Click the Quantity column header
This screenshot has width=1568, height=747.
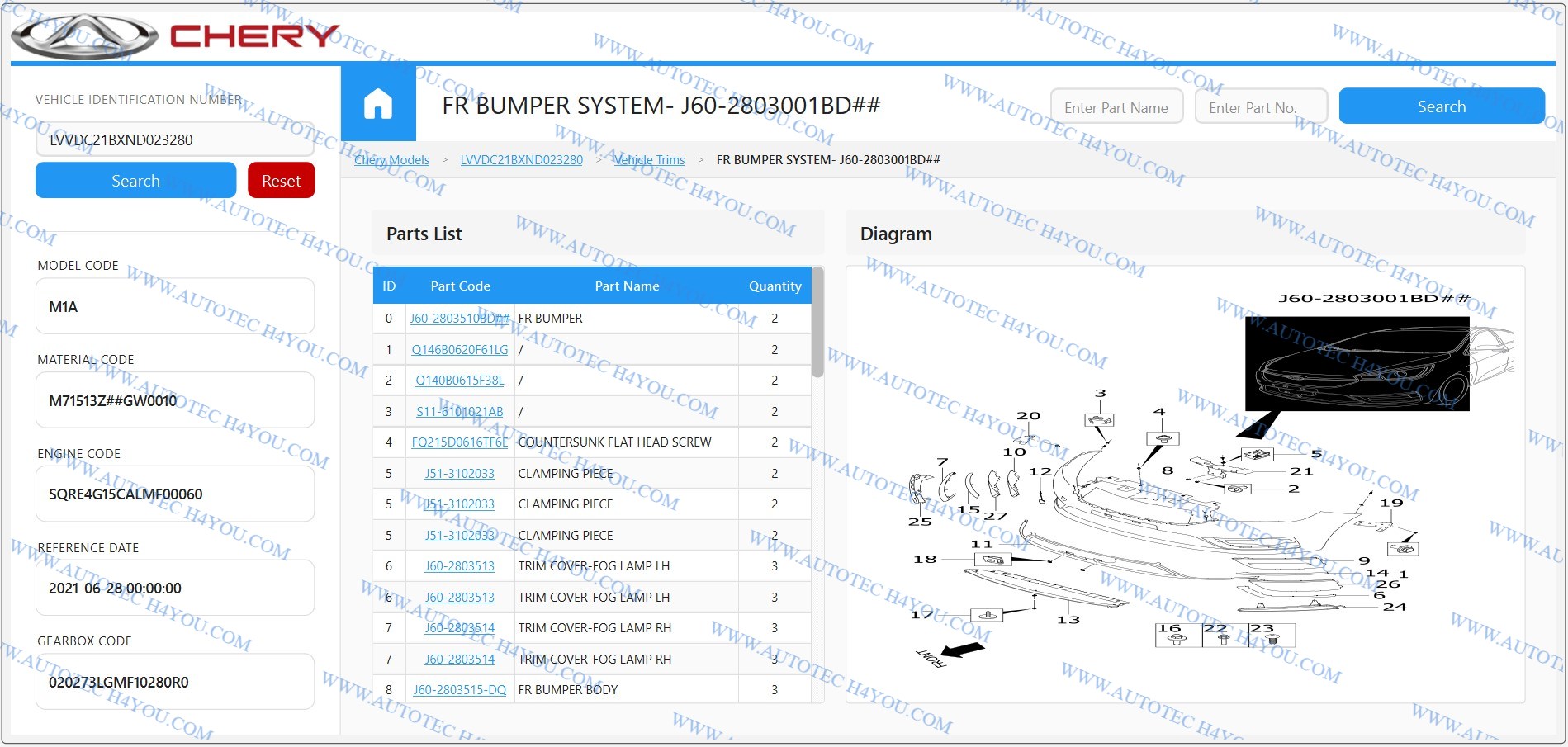pyautogui.click(x=775, y=286)
